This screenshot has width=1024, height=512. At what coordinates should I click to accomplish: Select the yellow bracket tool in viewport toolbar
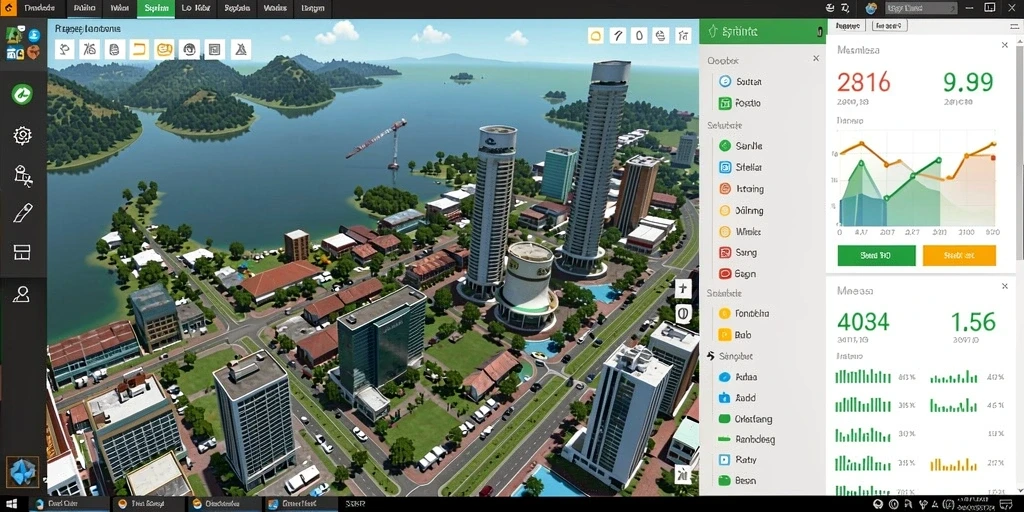click(139, 49)
